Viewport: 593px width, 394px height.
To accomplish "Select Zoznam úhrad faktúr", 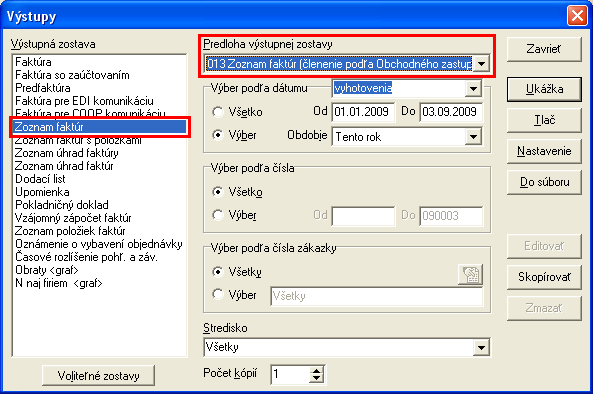I will pos(99,166).
